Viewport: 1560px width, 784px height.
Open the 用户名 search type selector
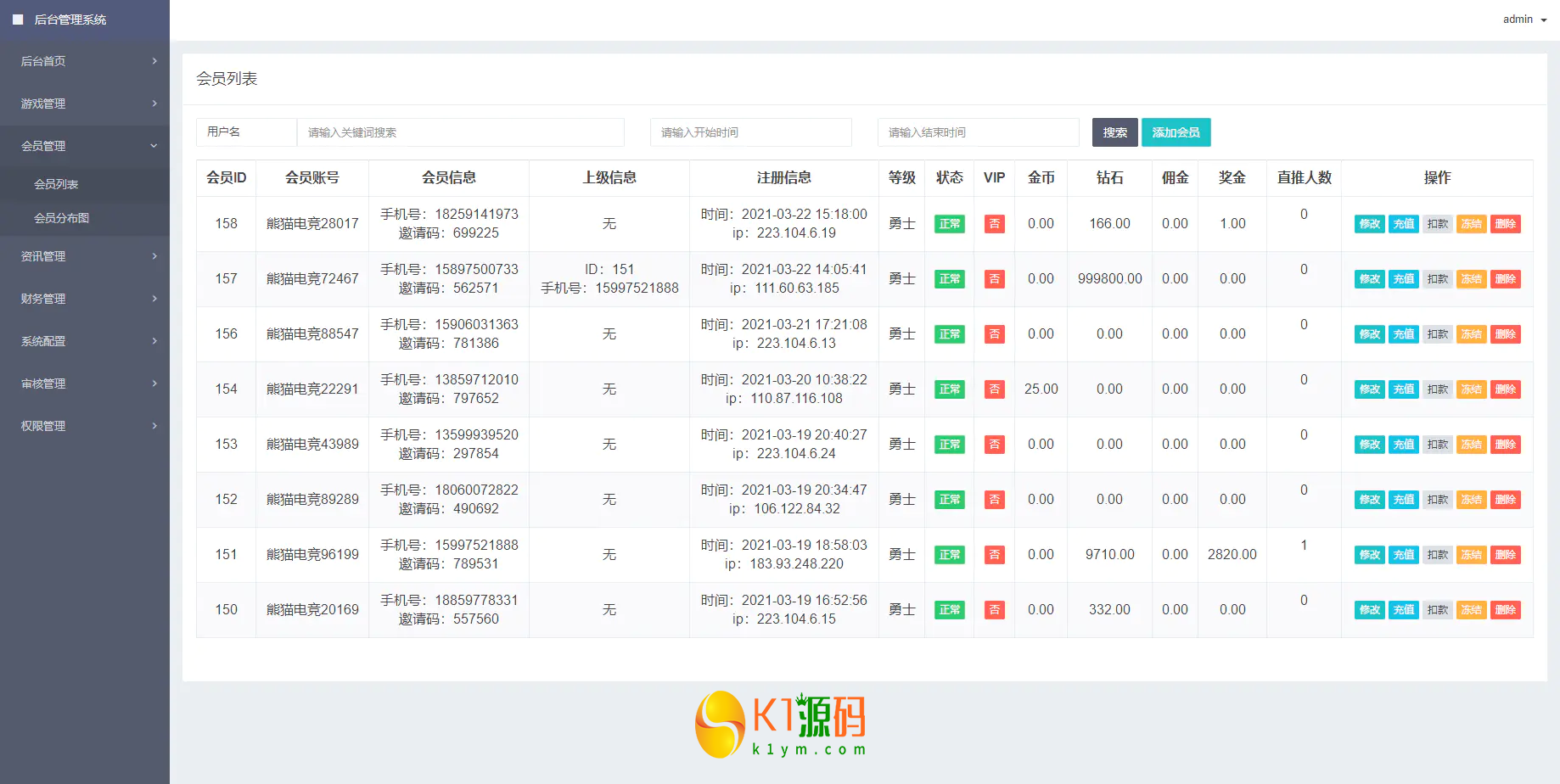pos(246,132)
